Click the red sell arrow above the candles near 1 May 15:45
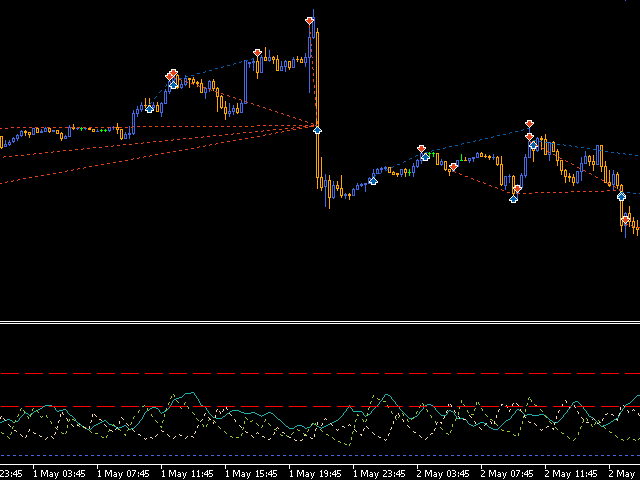Screen dimensions: 640x480 257,53
